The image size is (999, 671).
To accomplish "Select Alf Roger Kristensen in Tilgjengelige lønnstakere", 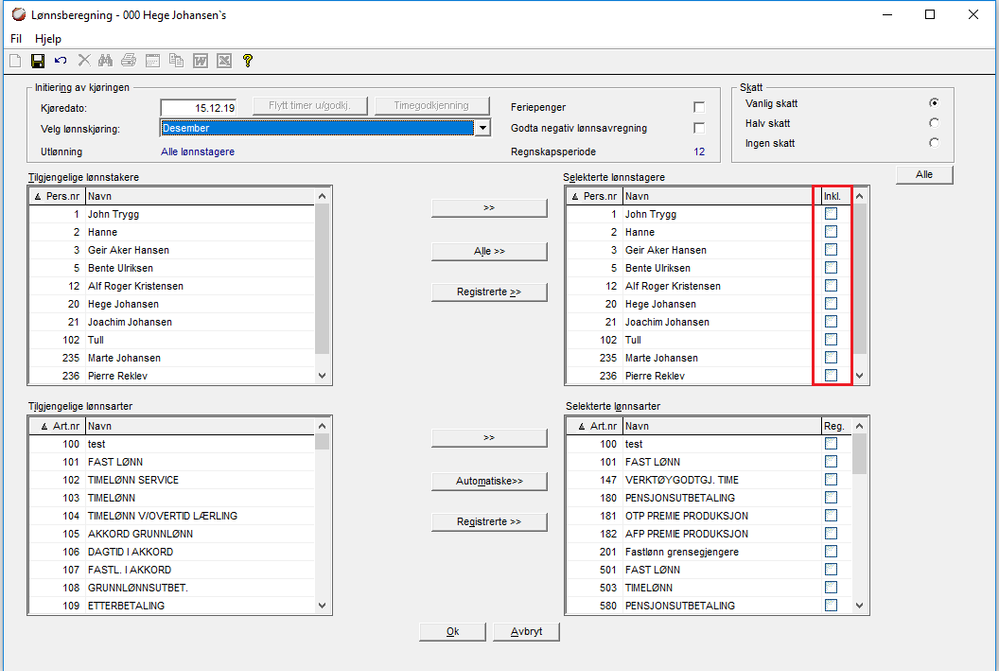I will 172,286.
